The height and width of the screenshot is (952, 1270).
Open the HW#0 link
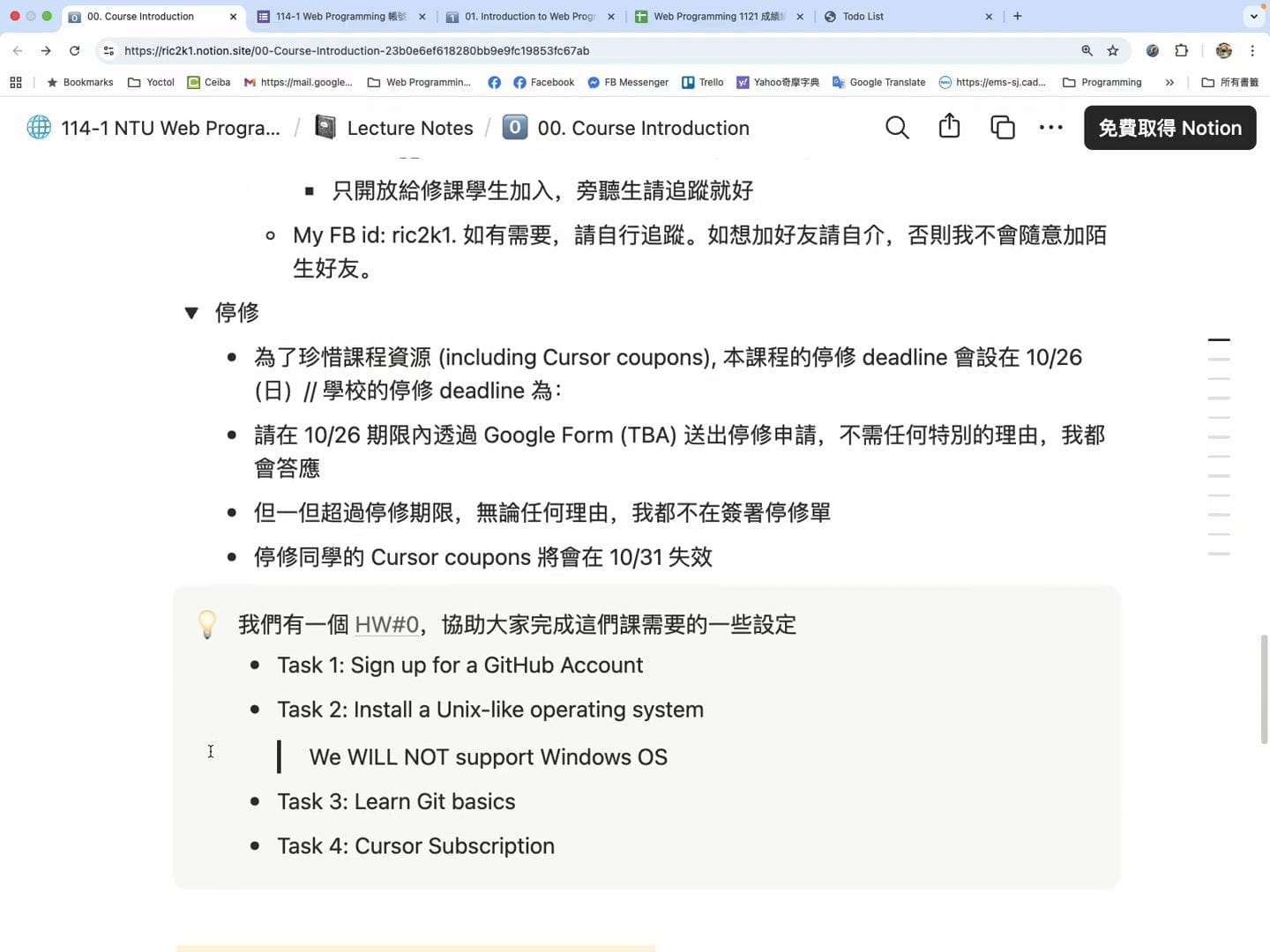(386, 625)
